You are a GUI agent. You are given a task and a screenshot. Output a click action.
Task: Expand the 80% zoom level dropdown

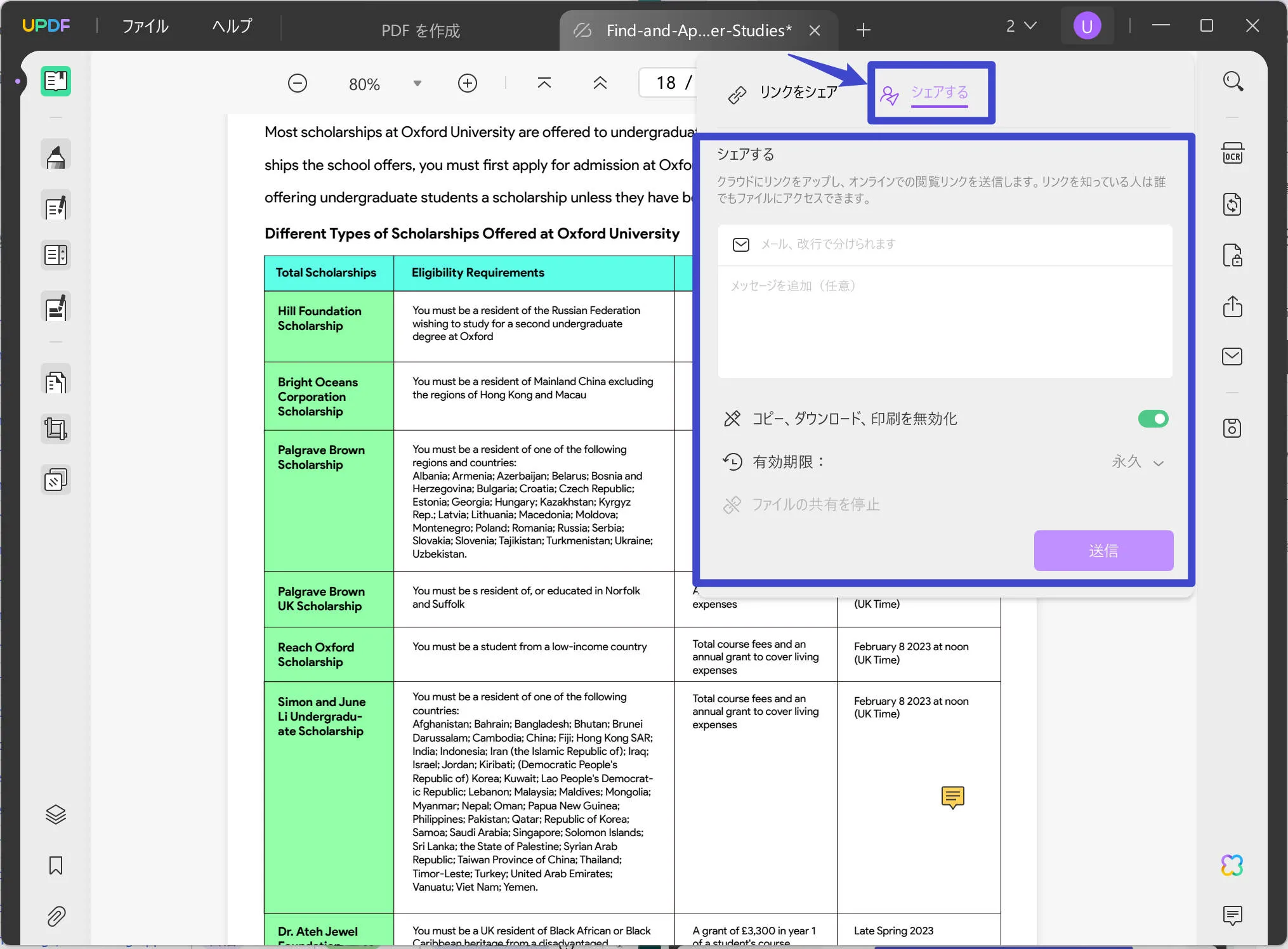tap(417, 84)
